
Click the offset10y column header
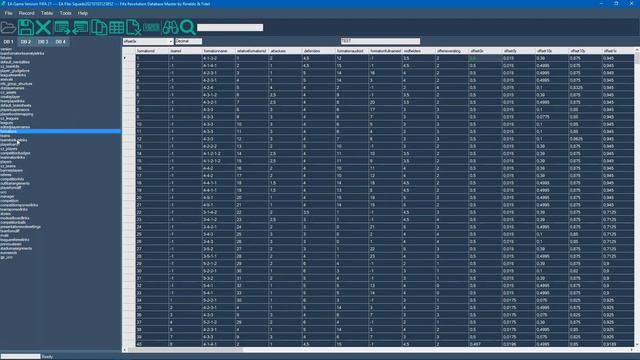586,51
